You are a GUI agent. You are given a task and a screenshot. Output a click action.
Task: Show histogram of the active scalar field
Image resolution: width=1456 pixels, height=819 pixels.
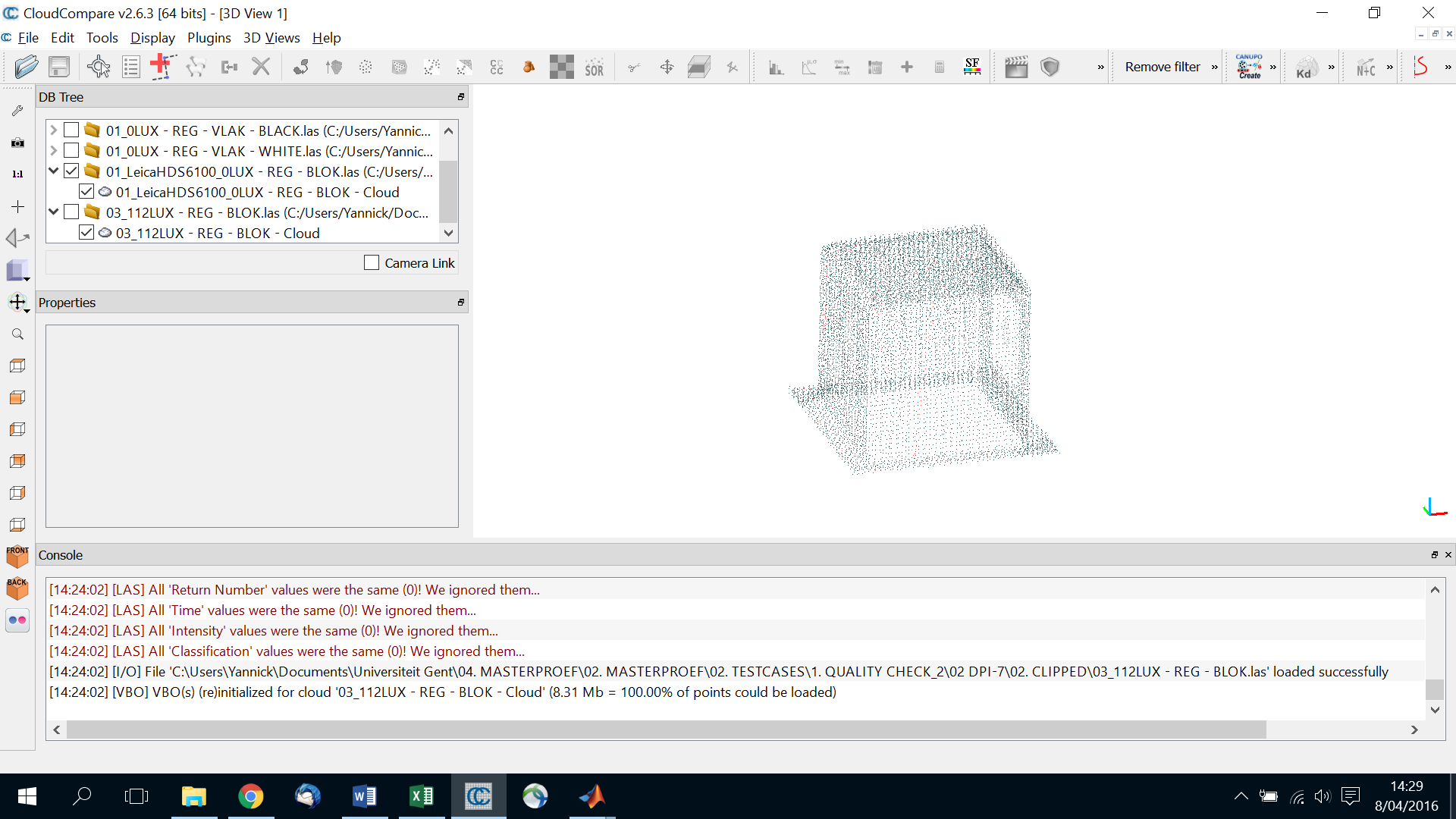[776, 67]
